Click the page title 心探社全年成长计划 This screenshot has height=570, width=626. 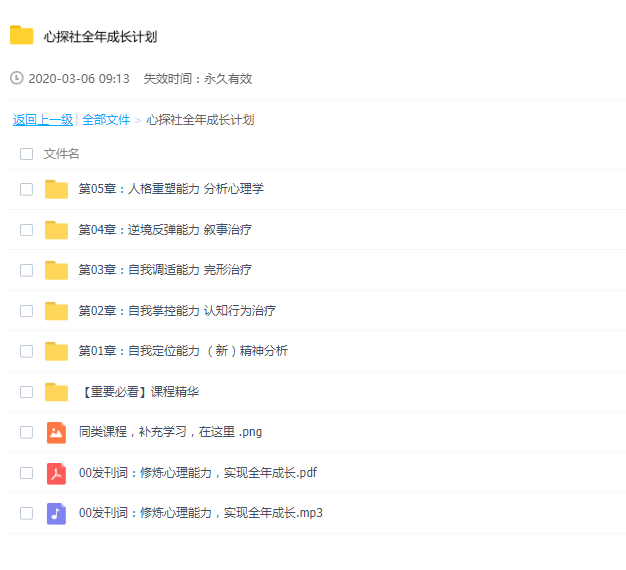pyautogui.click(x=100, y=37)
